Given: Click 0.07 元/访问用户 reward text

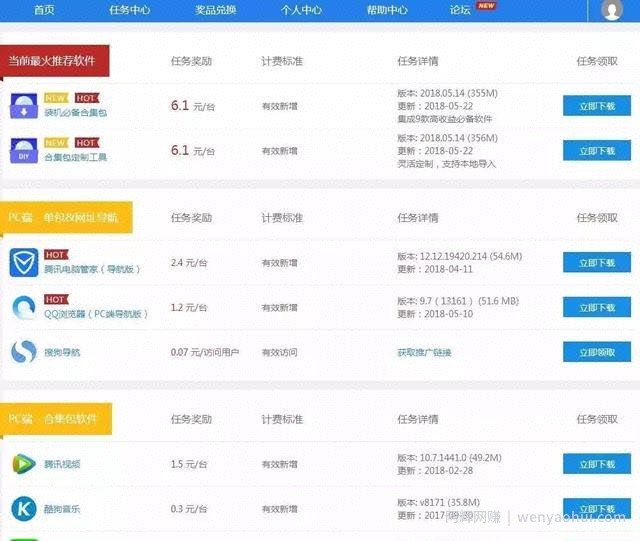Looking at the screenshot, I should [205, 352].
